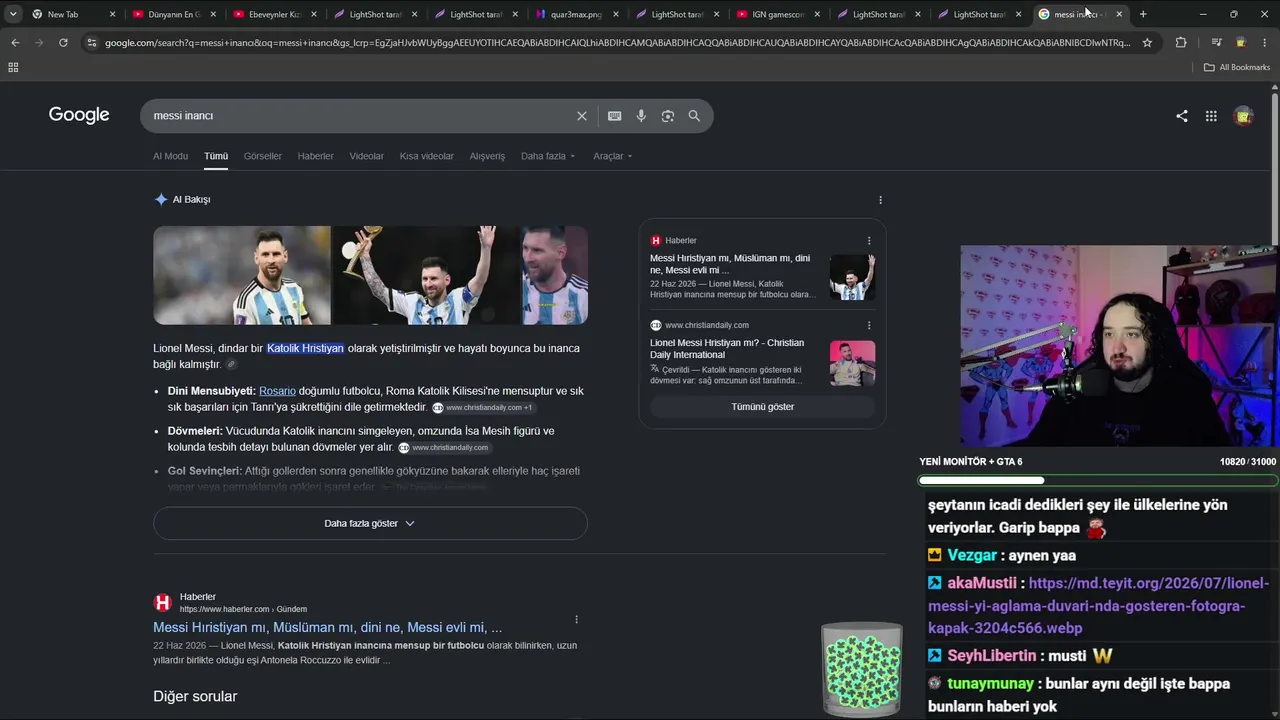The width and height of the screenshot is (1280, 720).
Task: Search by image with Google Lens
Action: click(668, 116)
